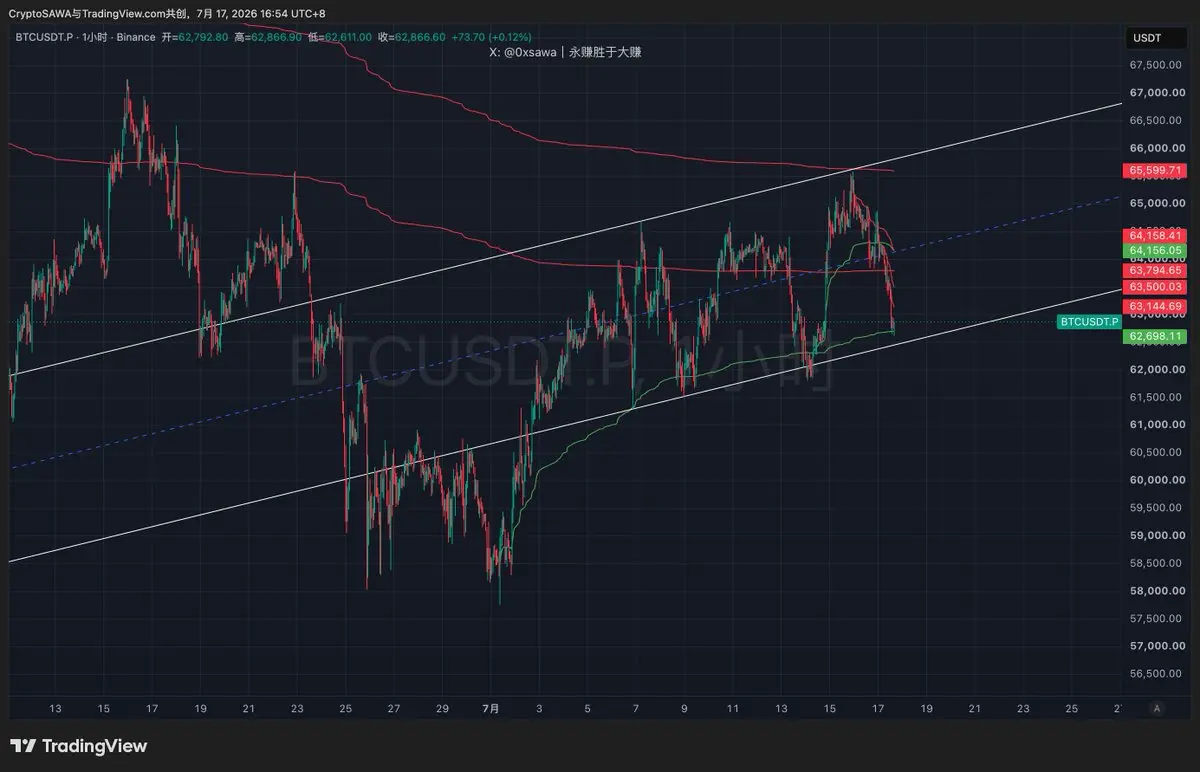
Task: Toggle the auto-scale 'A' button
Action: pos(1156,708)
